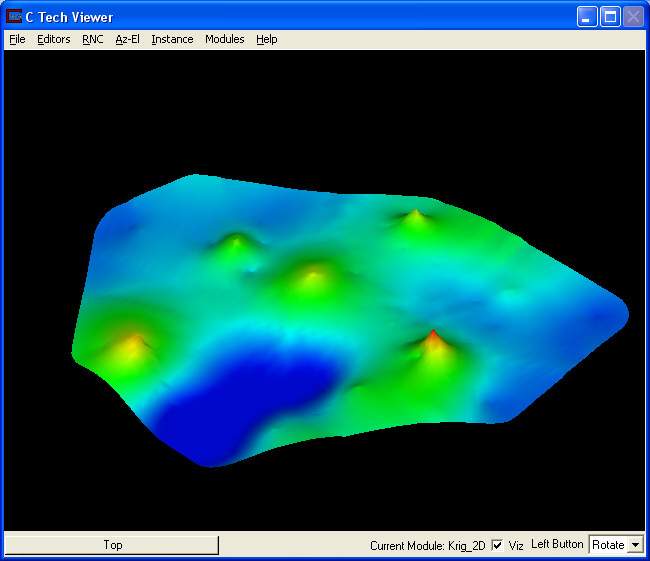Open the RNC menu

point(92,39)
